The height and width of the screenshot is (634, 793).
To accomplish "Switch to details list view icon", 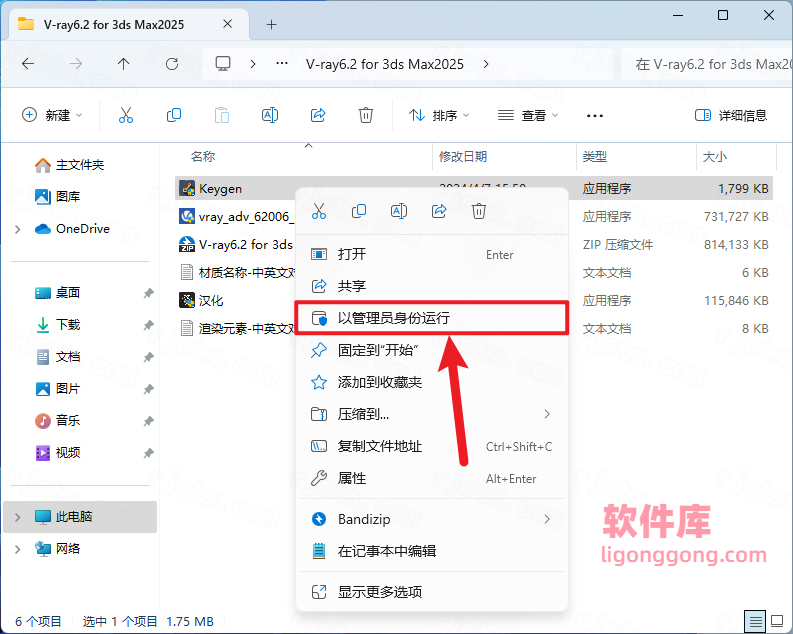I will click(x=756, y=620).
